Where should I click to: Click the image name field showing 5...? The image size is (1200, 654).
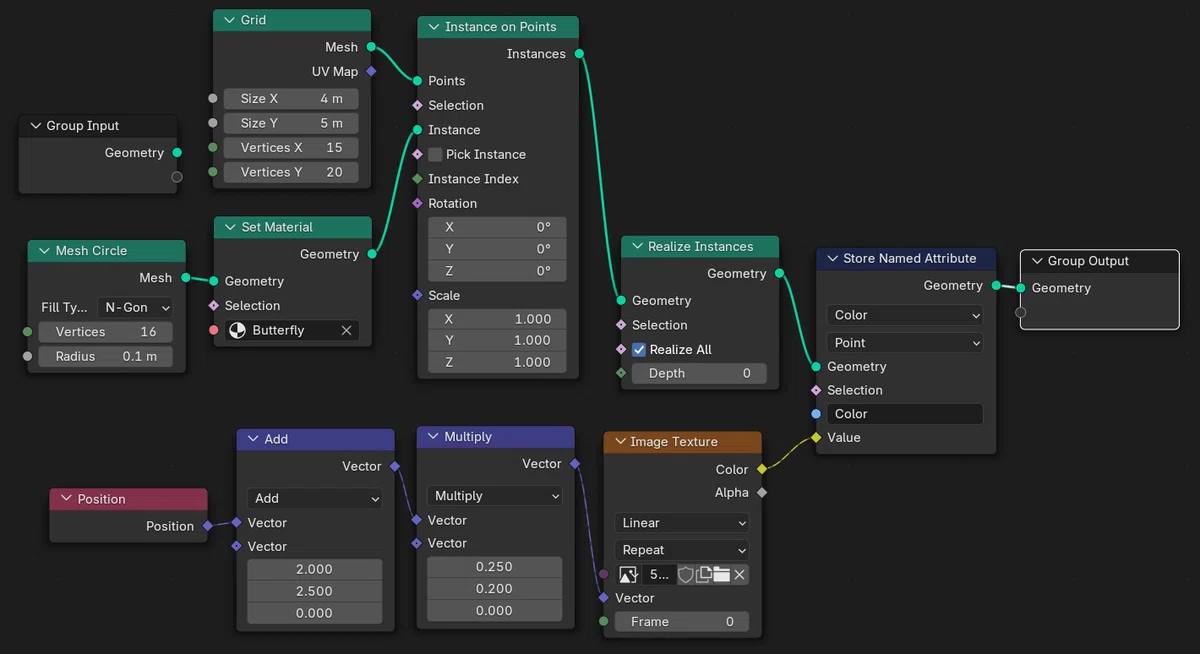click(659, 575)
